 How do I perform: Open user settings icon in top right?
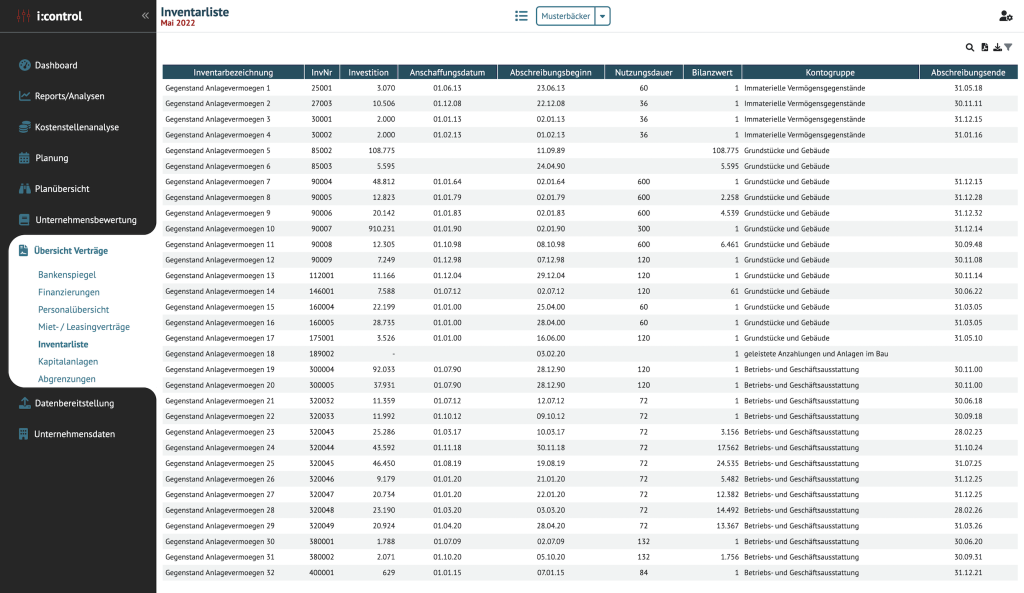click(1005, 16)
